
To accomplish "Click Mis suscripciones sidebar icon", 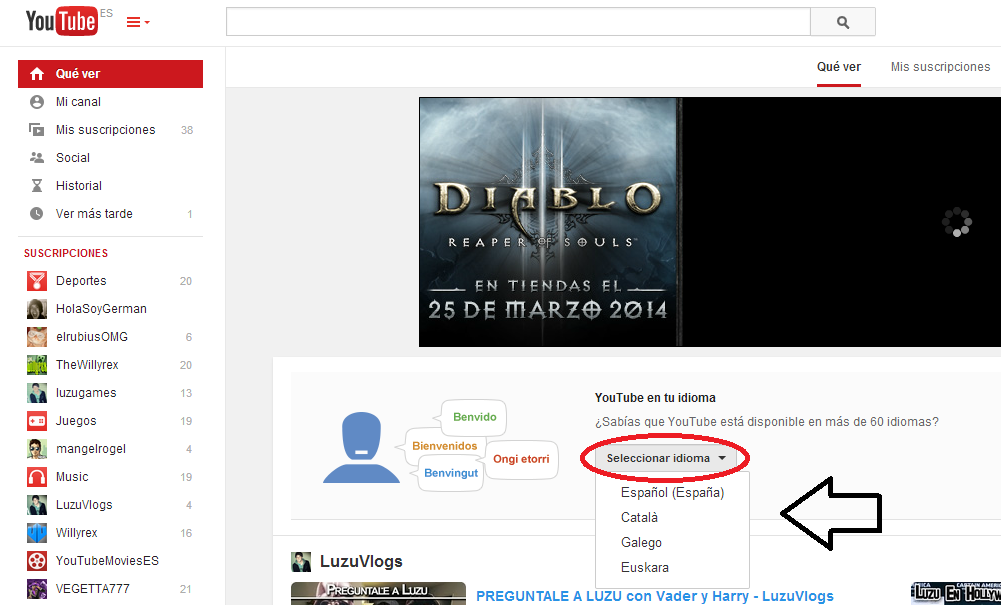I will pyautogui.click(x=37, y=130).
